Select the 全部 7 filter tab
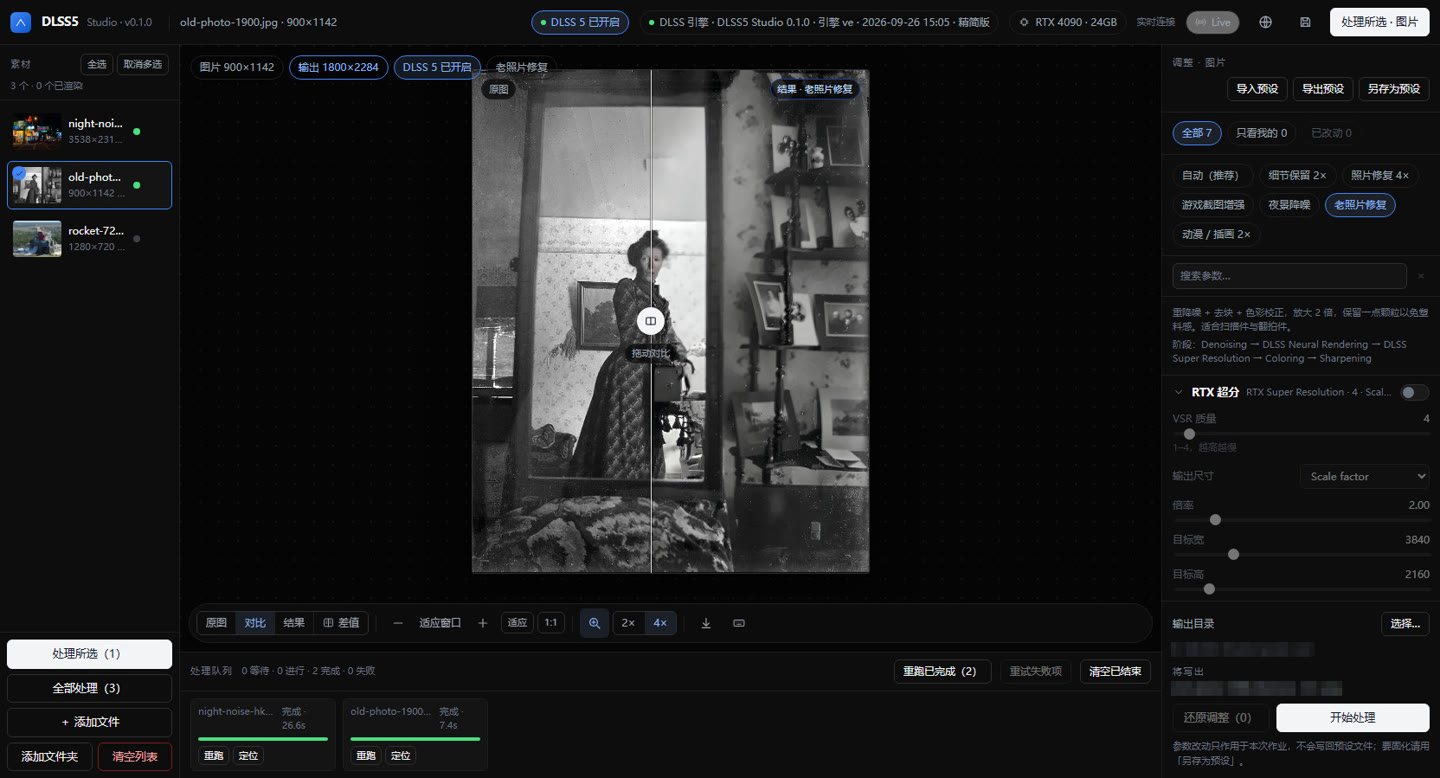 click(x=1197, y=133)
